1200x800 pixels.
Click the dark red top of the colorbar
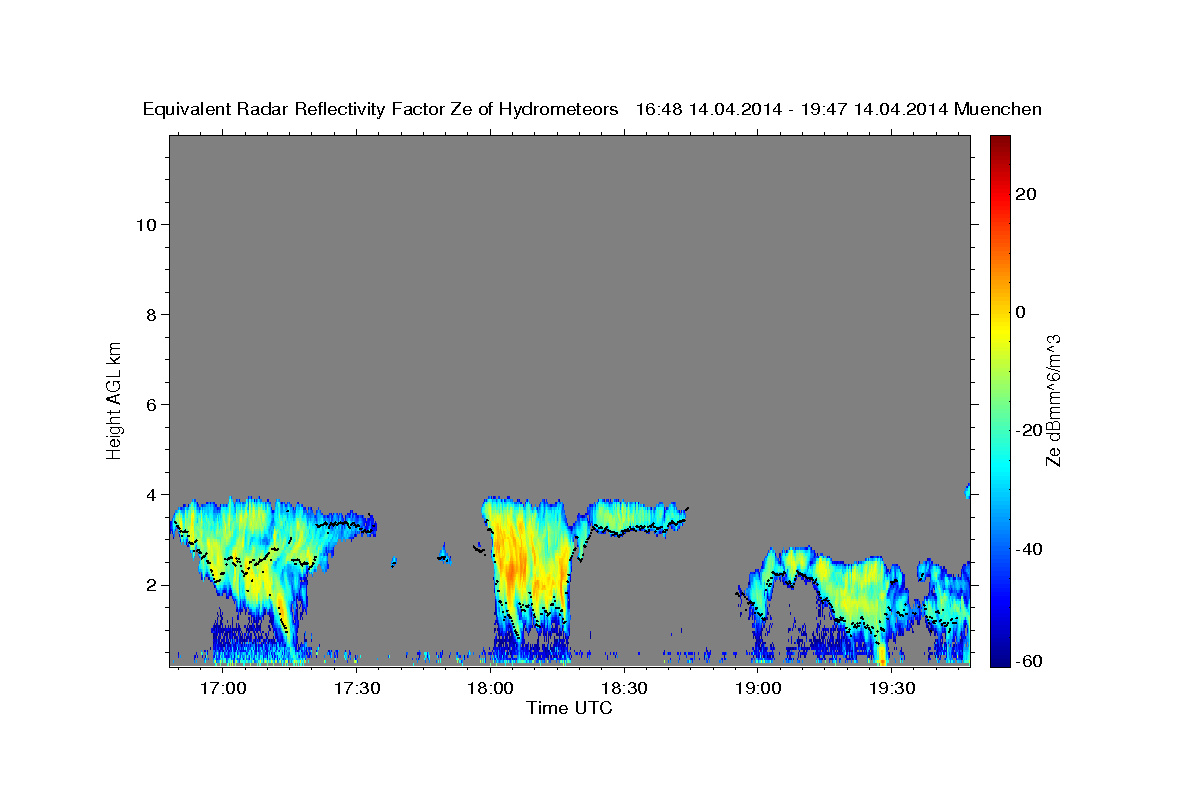(x=999, y=142)
